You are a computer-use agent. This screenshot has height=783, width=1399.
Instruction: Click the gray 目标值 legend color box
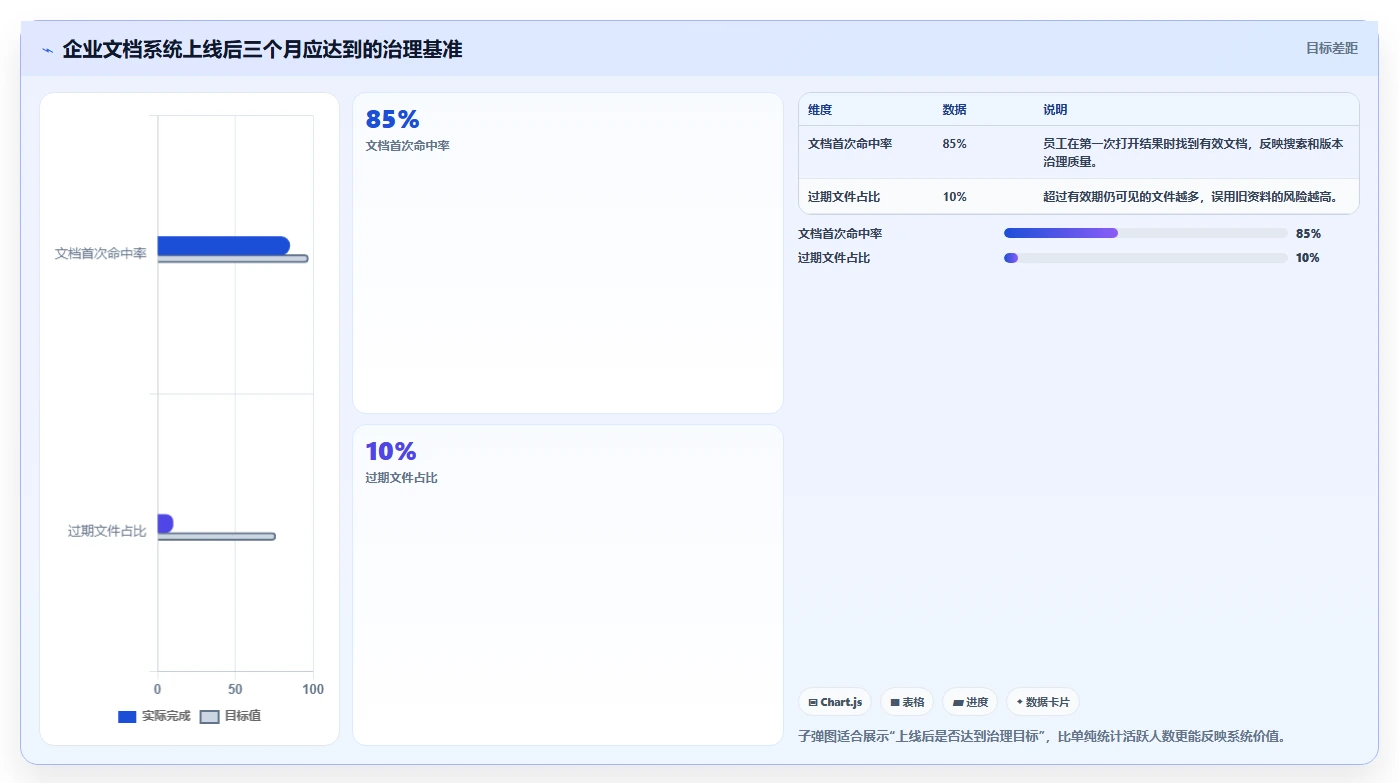209,717
